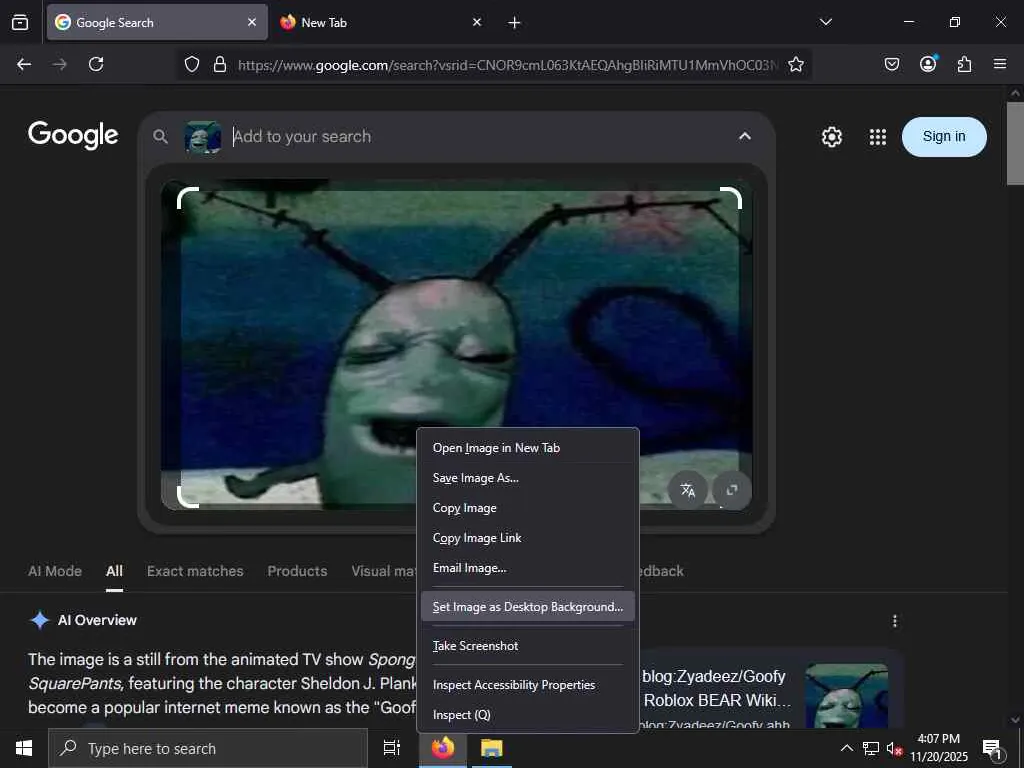Image resolution: width=1024 pixels, height=768 pixels.
Task: Click the Plankton thumbnail in search box
Action: (202, 137)
